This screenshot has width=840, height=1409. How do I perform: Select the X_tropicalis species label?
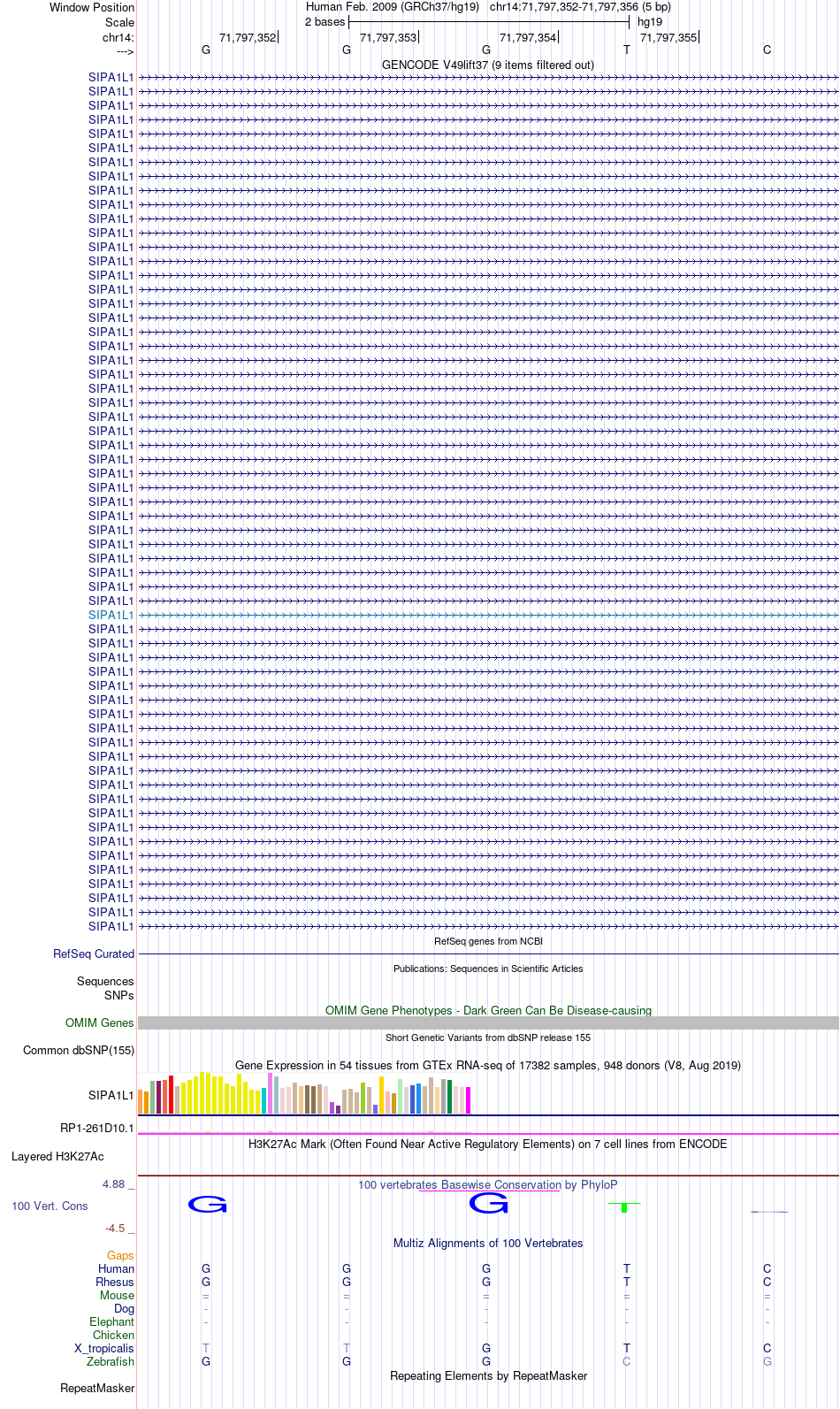(104, 1348)
